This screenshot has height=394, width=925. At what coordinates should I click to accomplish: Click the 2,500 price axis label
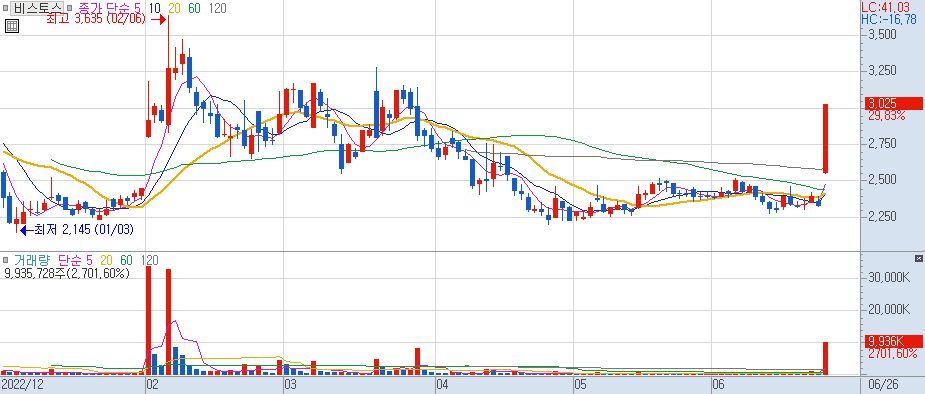click(x=883, y=179)
